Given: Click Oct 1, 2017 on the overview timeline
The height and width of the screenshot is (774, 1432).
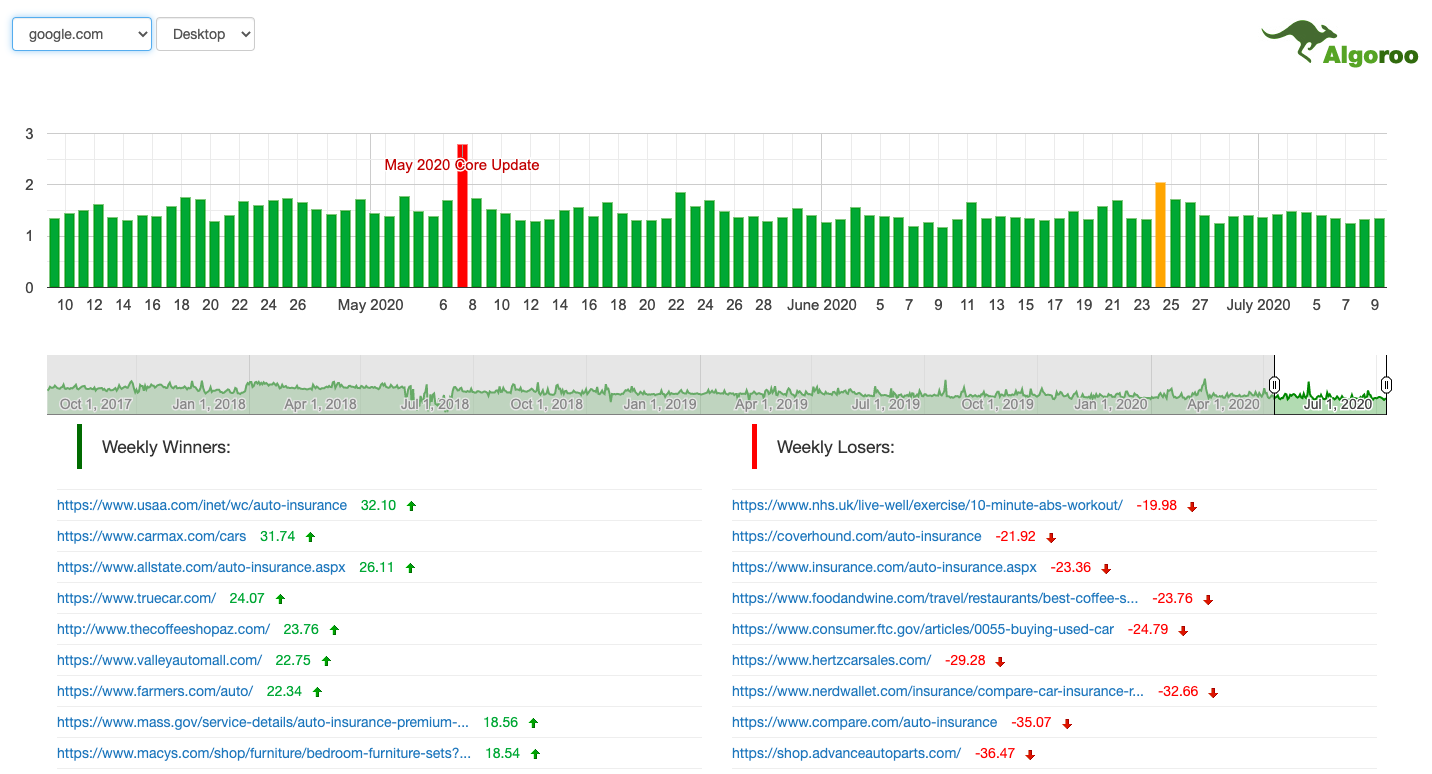Looking at the screenshot, I should pos(95,404).
